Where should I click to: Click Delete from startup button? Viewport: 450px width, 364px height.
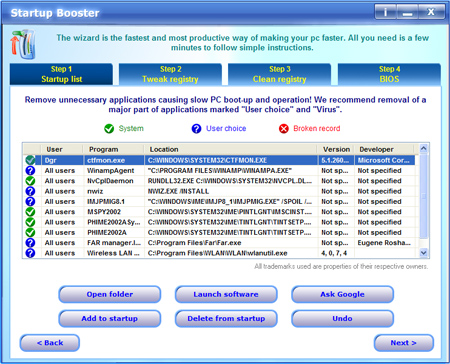coord(226,319)
